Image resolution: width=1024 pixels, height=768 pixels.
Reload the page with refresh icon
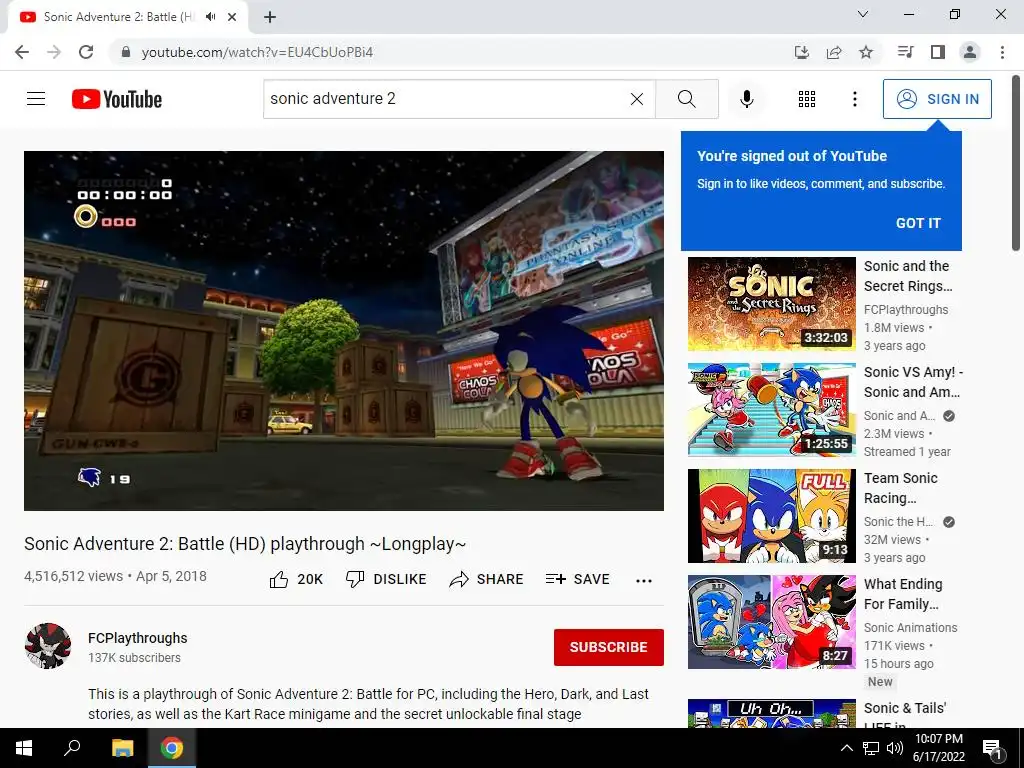tap(86, 52)
